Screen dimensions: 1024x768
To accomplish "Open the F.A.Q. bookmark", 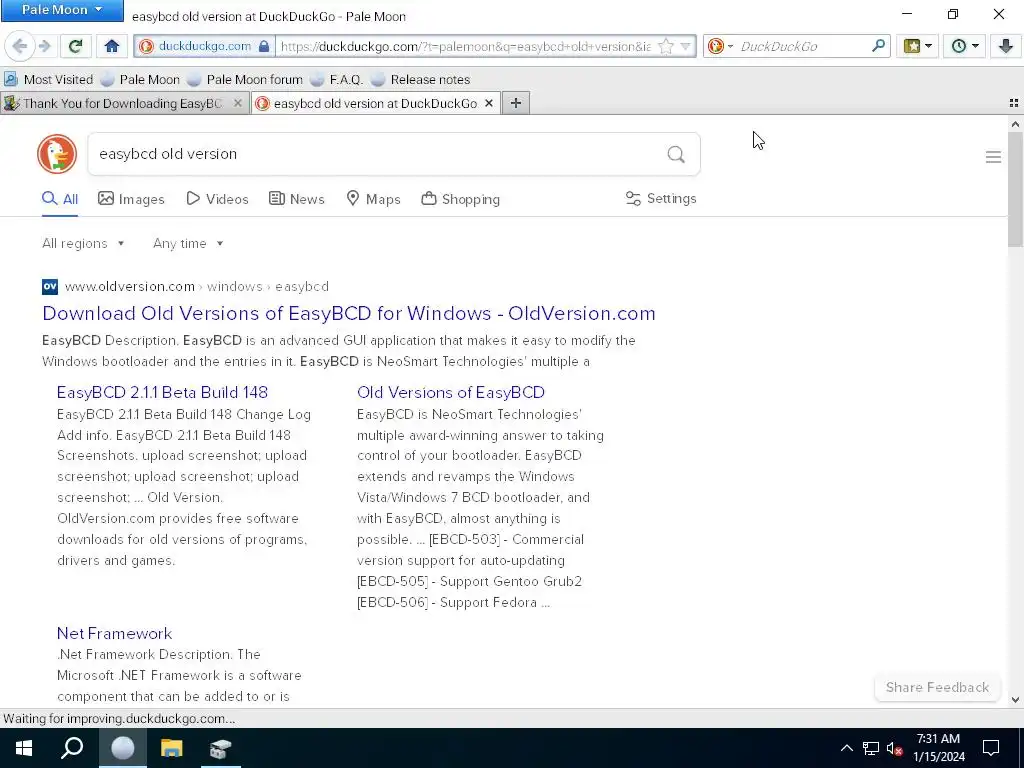I will tap(336, 80).
